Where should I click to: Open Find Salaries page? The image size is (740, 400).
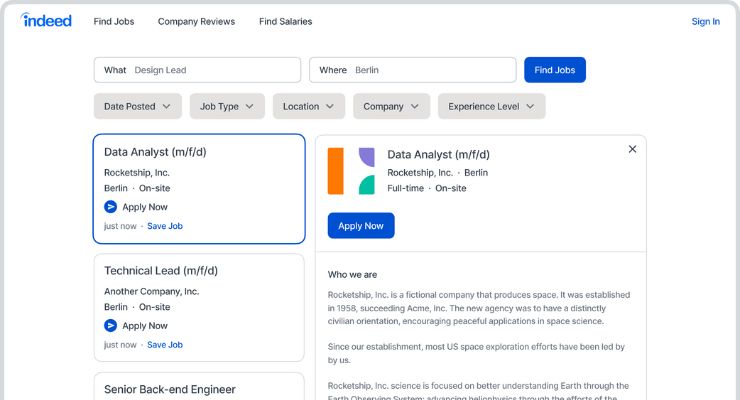tap(286, 21)
